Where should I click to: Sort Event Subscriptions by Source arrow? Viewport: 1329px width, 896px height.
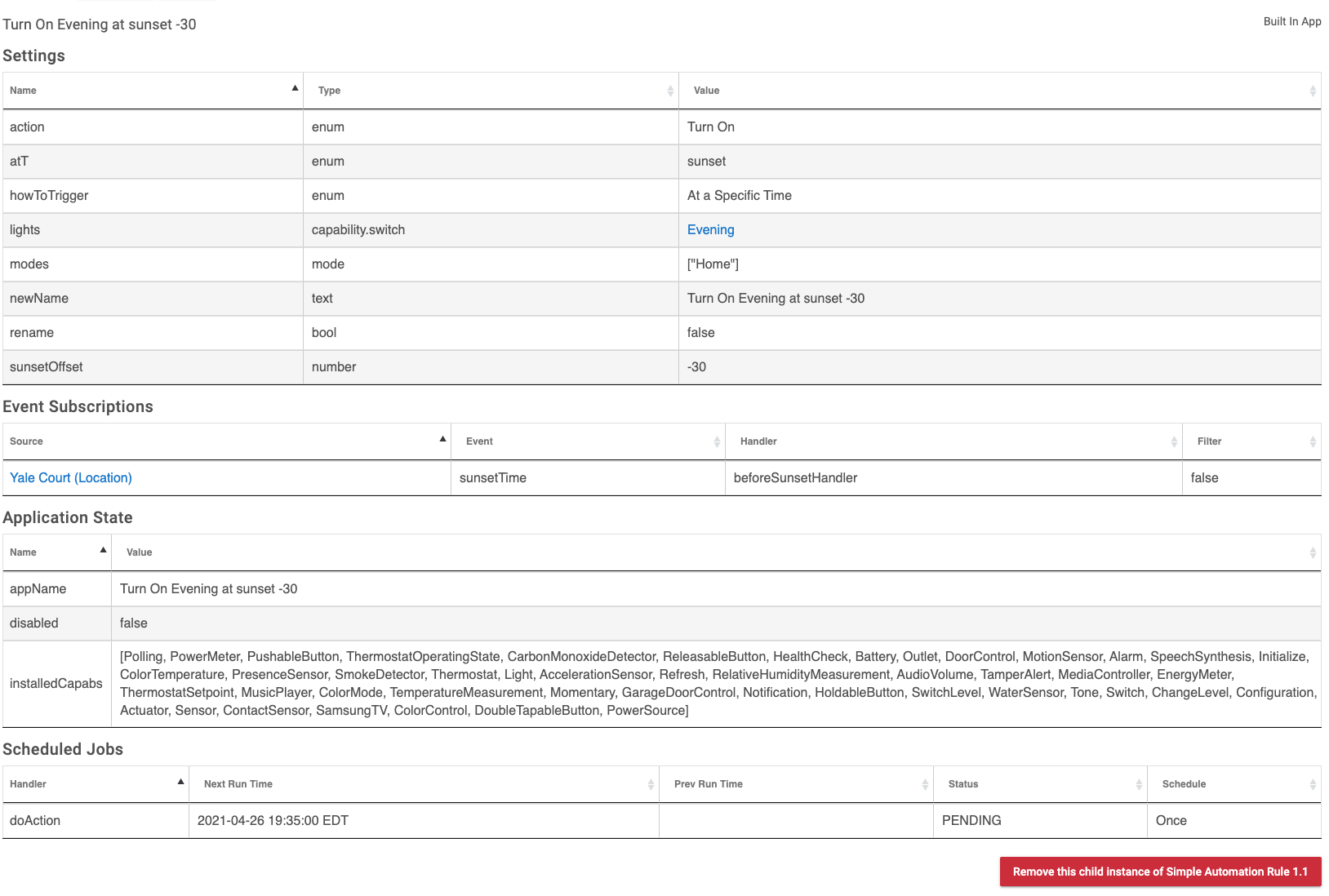click(442, 439)
